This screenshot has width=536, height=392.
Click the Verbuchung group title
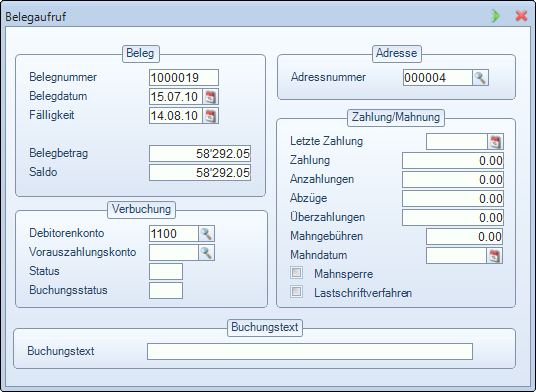click(x=141, y=209)
